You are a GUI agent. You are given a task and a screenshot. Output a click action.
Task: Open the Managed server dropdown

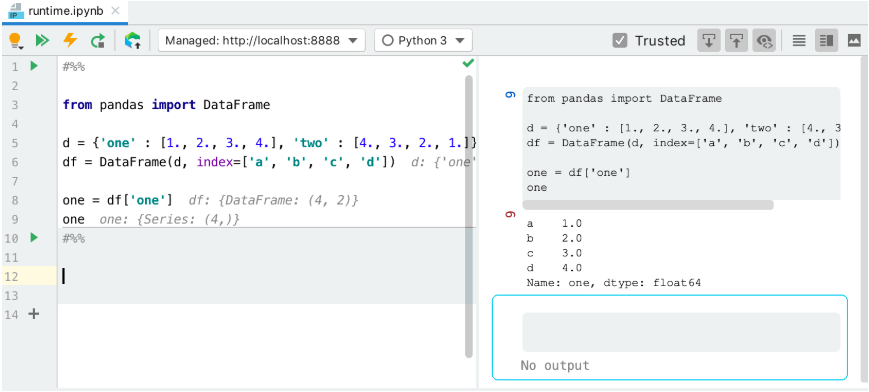coord(262,40)
